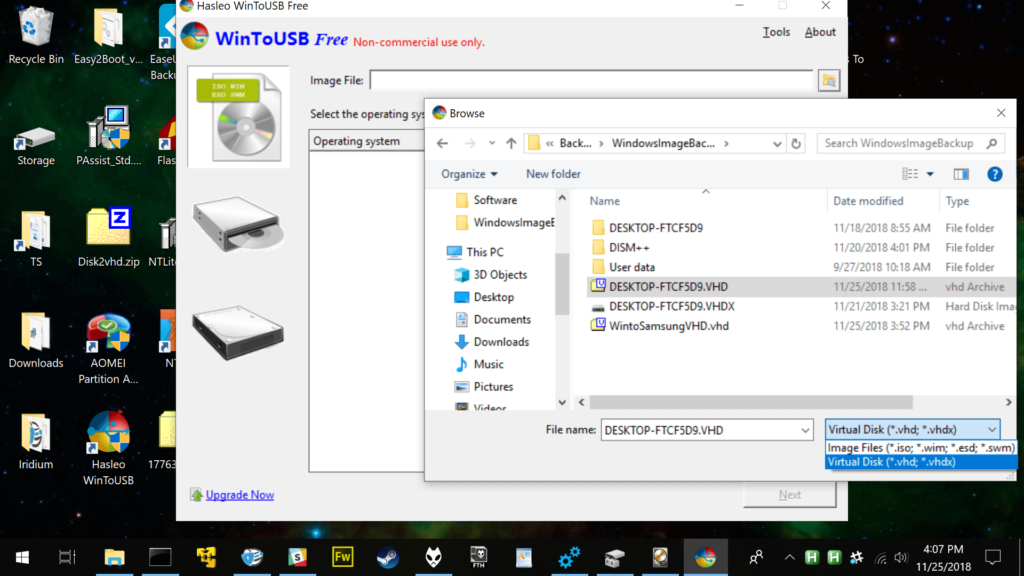This screenshot has width=1024, height=576.
Task: Create a New folder in Browse dialog
Action: coord(552,173)
